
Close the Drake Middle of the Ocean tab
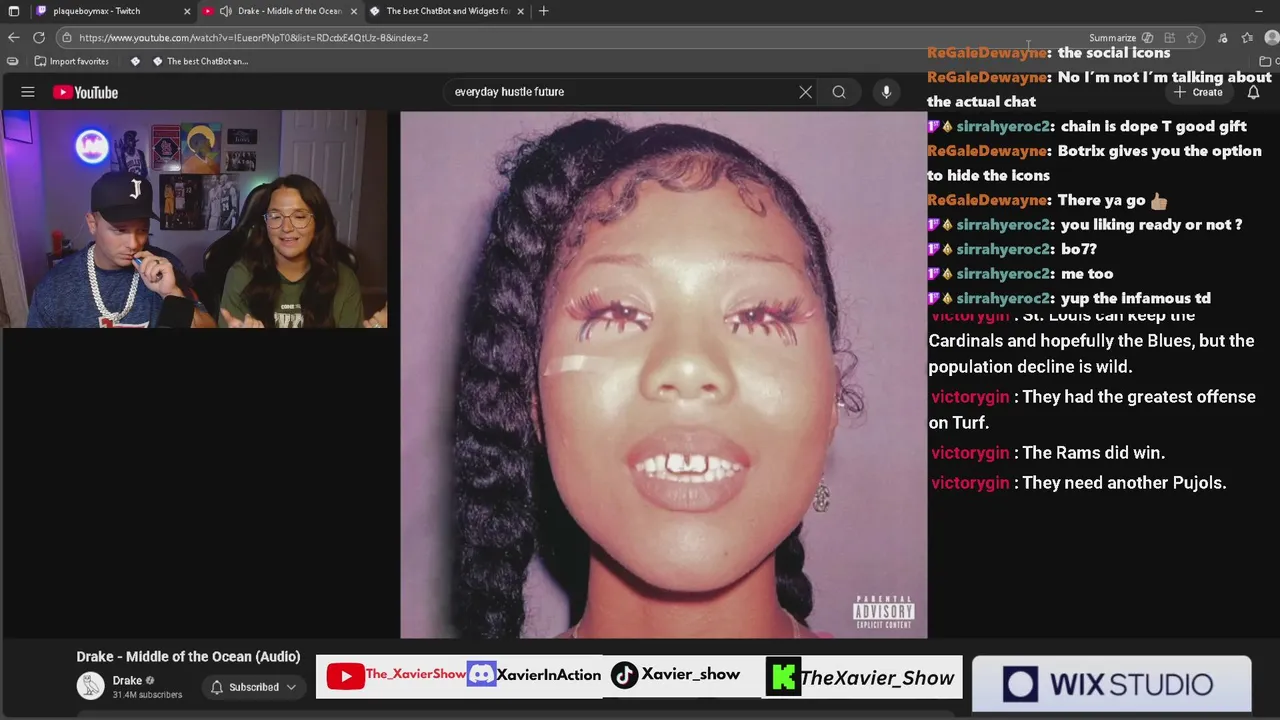(353, 11)
